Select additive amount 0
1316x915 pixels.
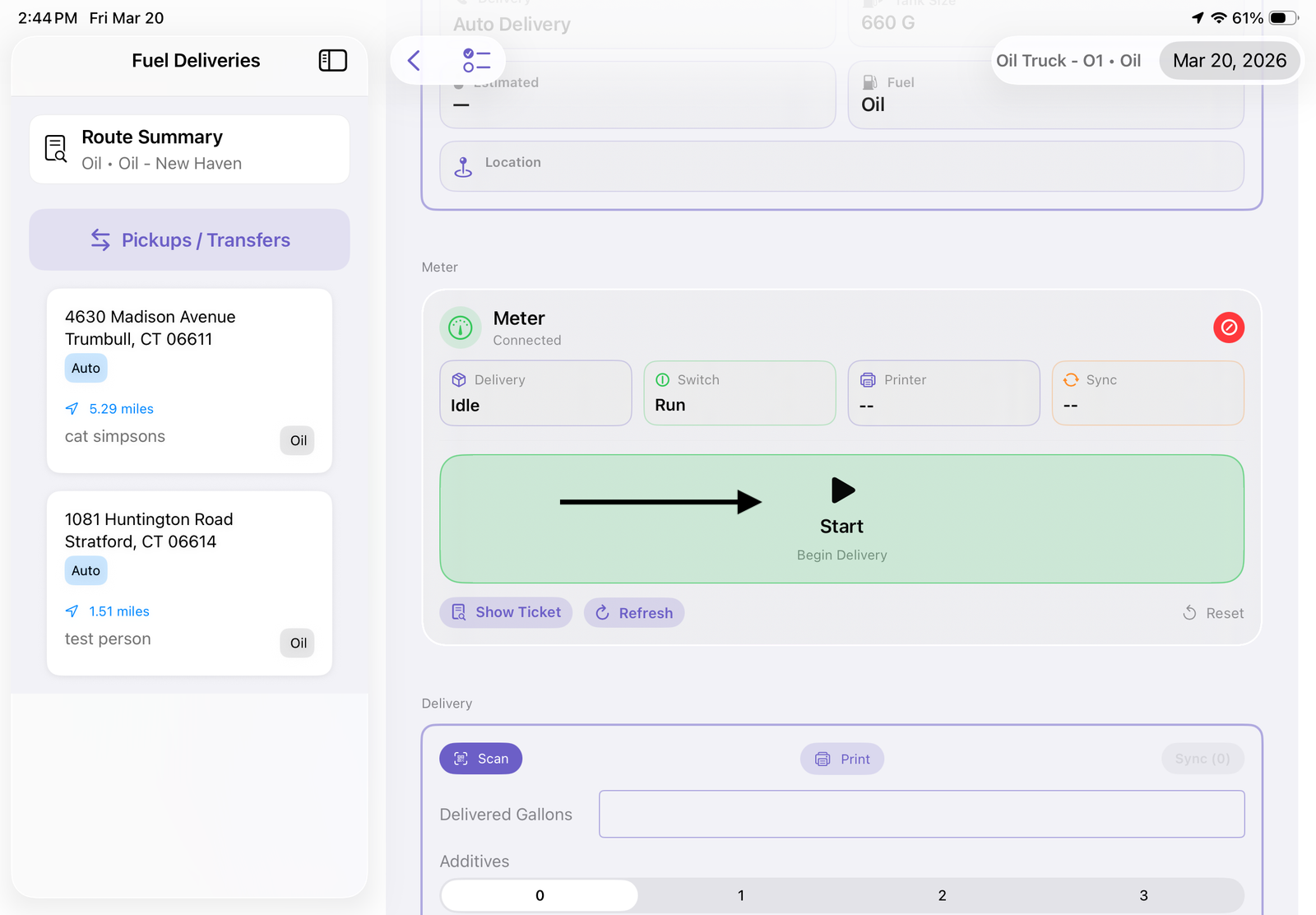(x=540, y=895)
